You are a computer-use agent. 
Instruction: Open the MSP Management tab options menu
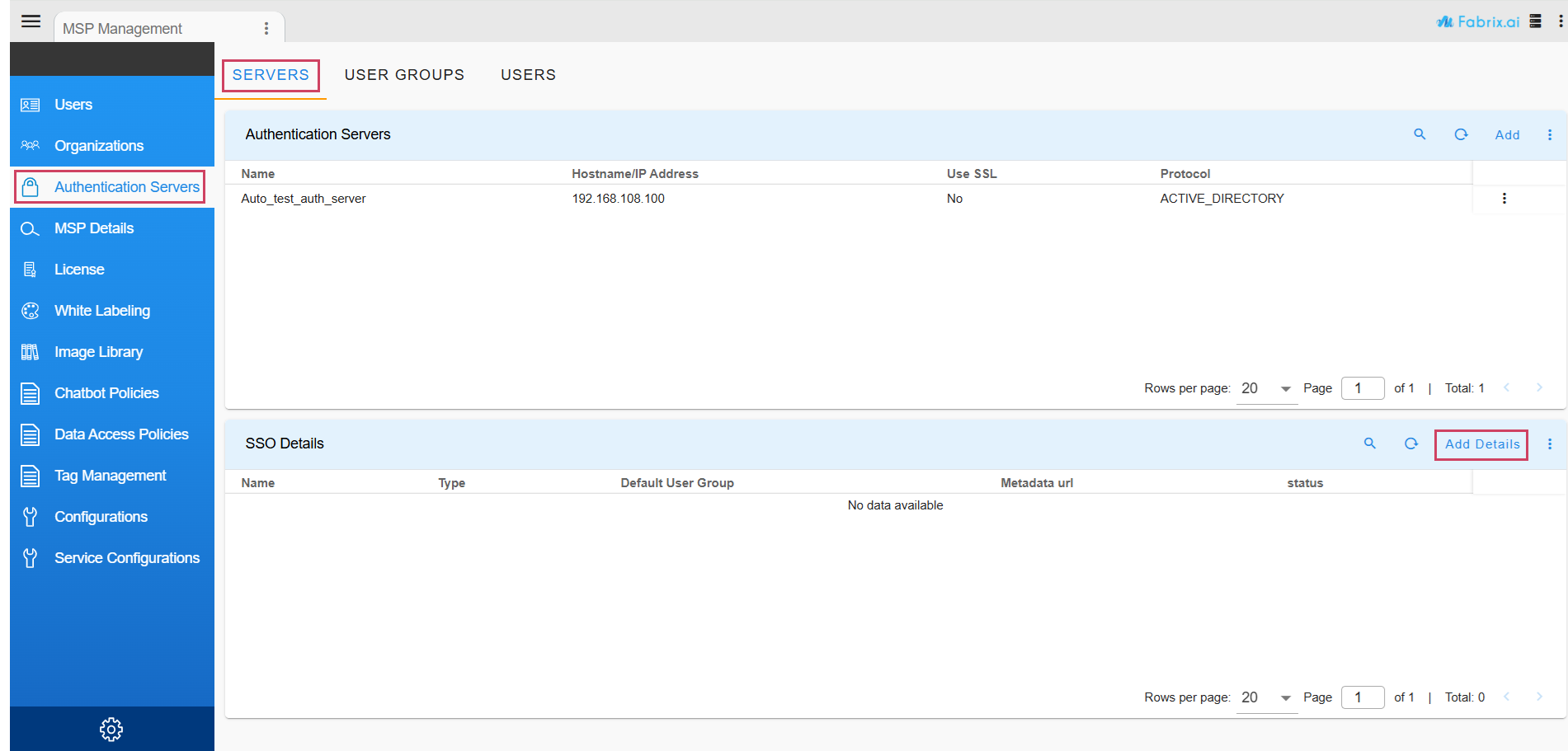pyautogui.click(x=266, y=29)
